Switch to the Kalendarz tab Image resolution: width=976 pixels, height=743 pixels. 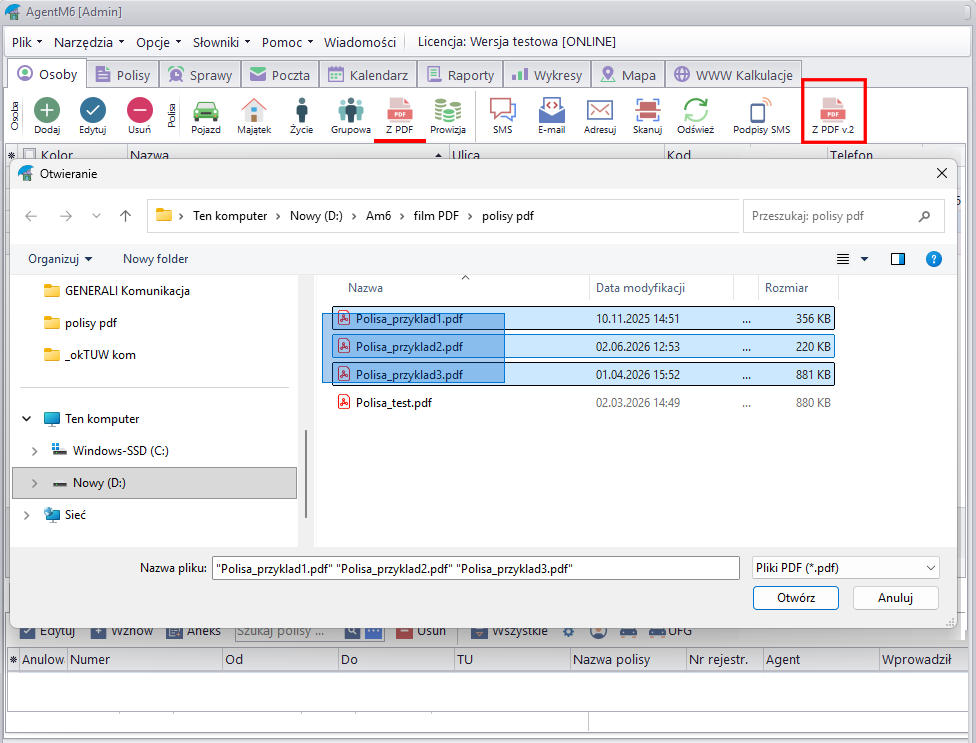click(x=368, y=75)
